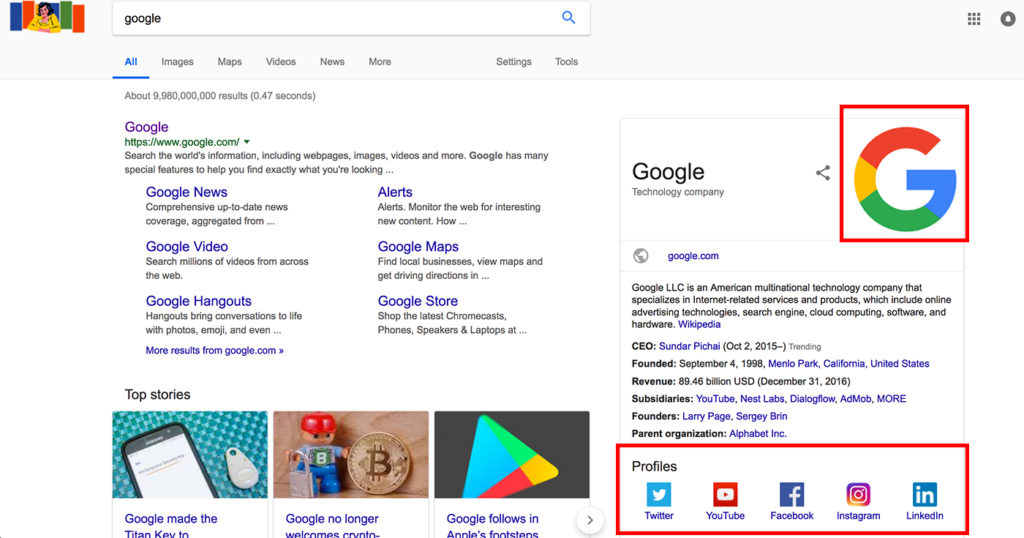Open the Google apps grid icon
This screenshot has height=538, width=1024.
[x=974, y=19]
